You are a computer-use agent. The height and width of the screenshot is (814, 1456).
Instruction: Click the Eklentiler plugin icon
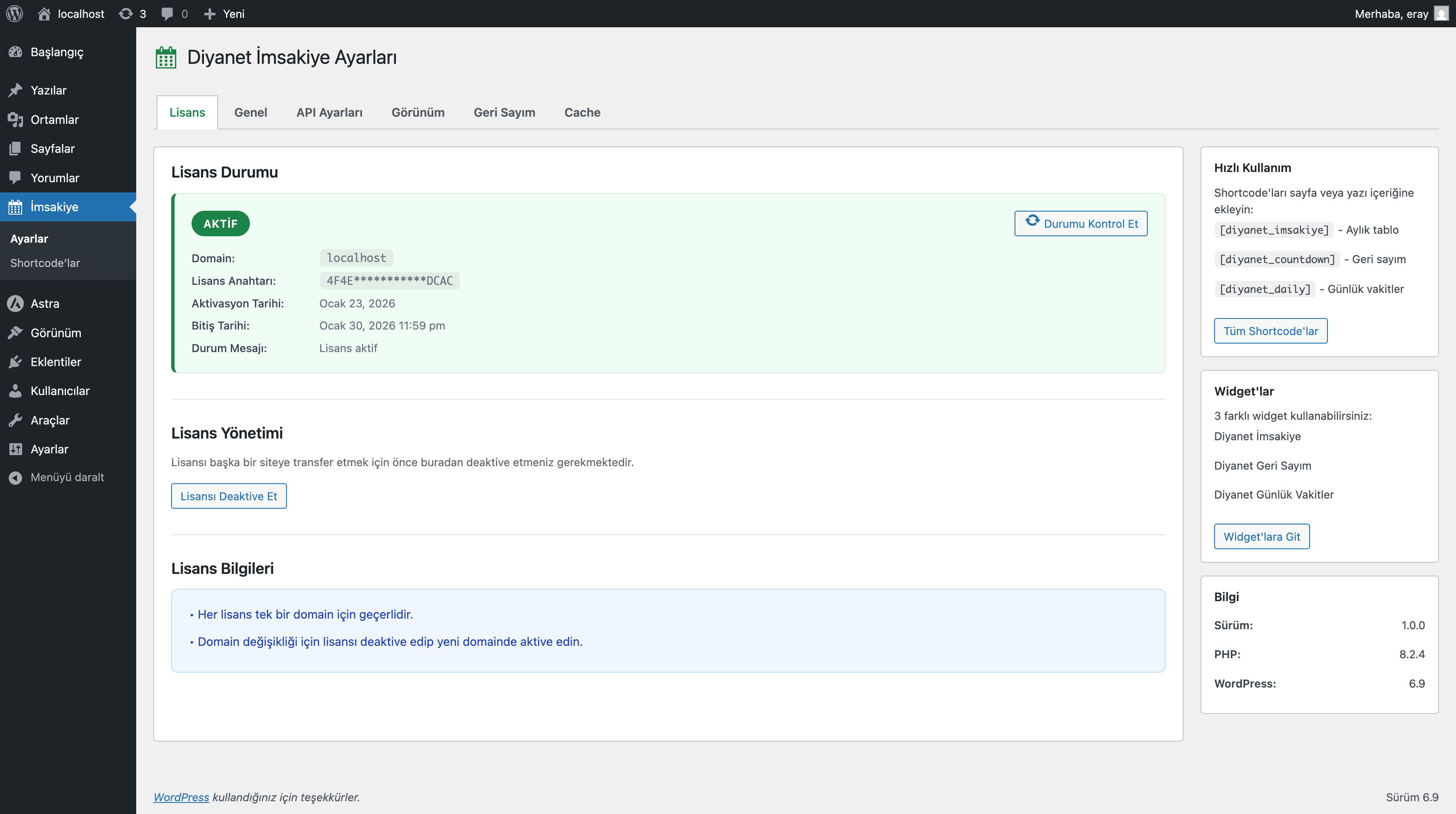15,362
